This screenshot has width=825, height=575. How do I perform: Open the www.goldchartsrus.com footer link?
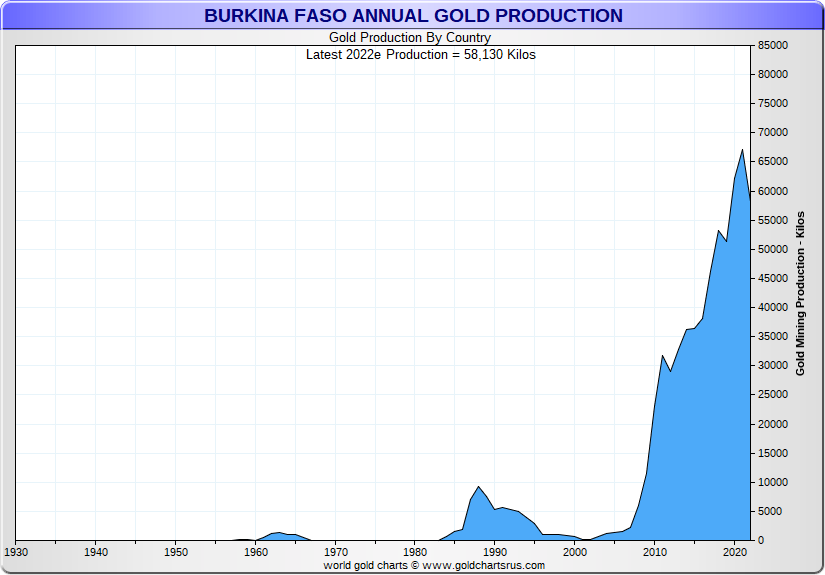pos(484,565)
